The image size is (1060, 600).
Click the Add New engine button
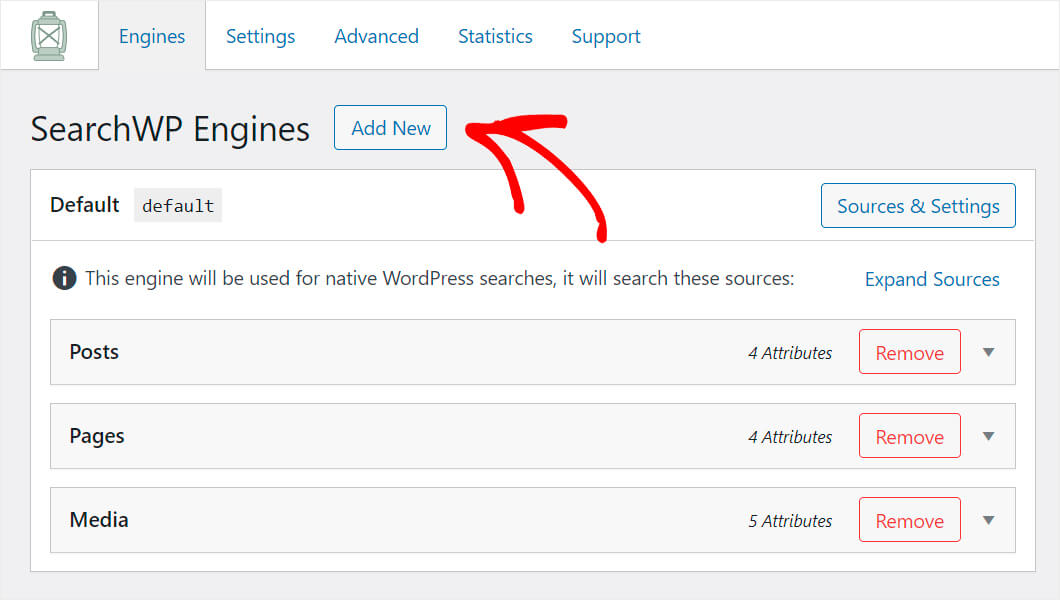390,128
